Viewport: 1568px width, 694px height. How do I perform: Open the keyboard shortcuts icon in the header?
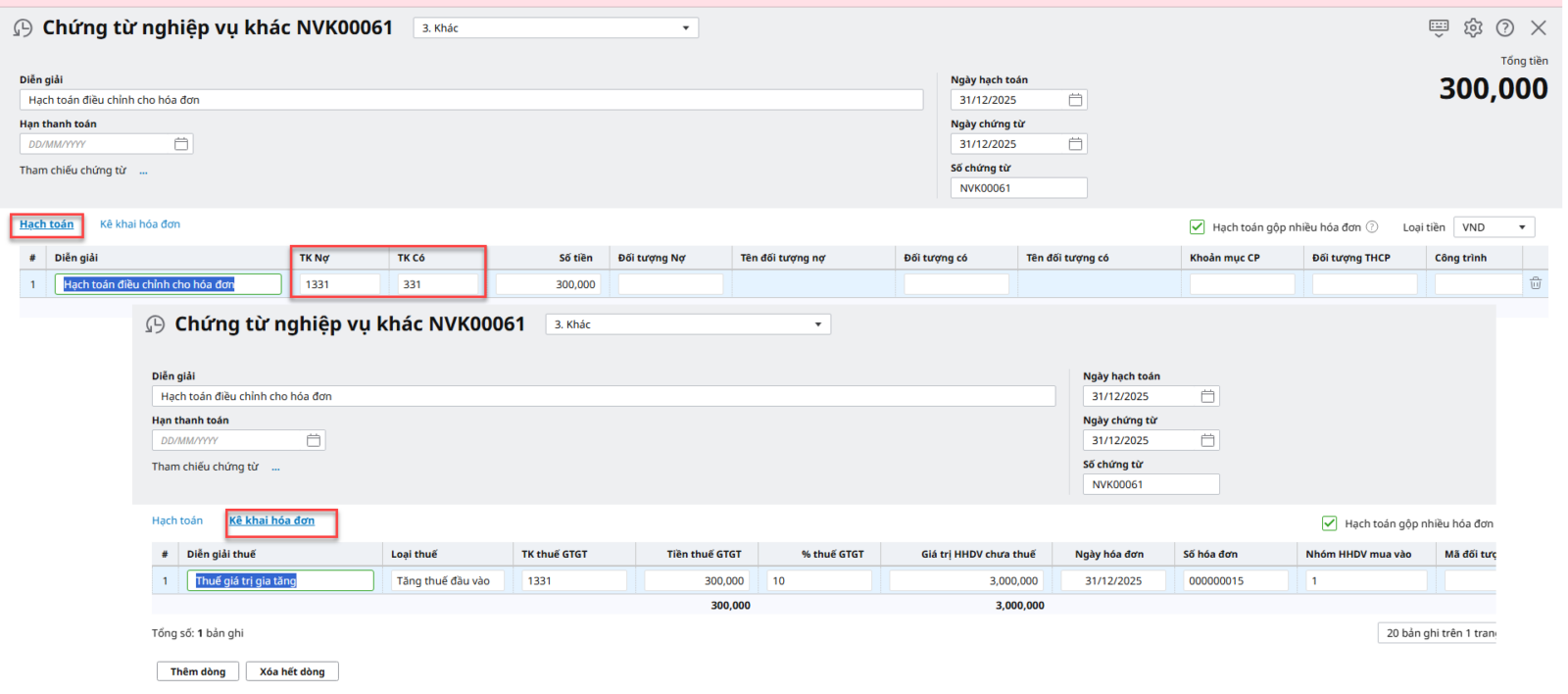pos(1438,27)
